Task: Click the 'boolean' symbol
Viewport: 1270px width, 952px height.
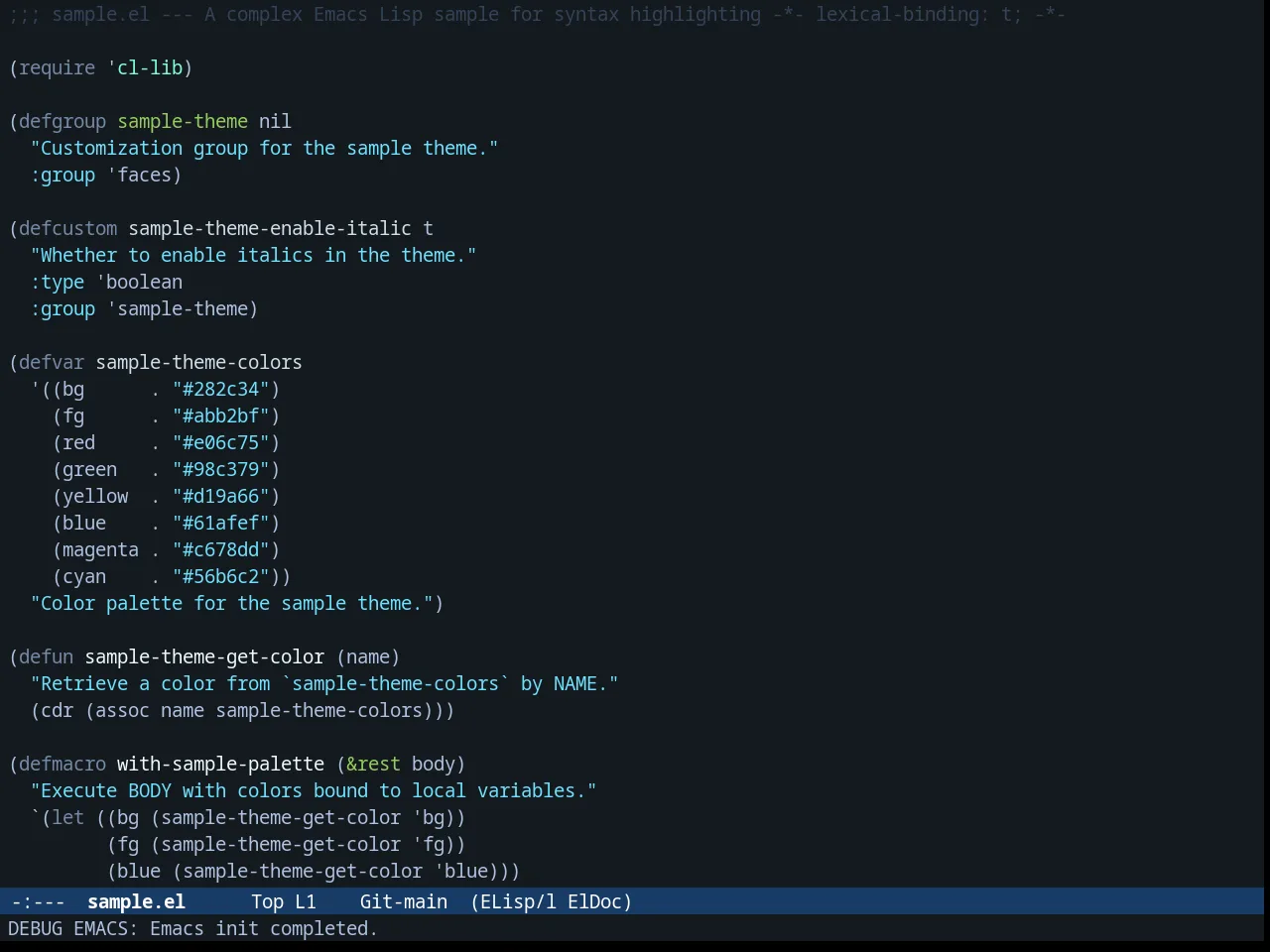Action: pyautogui.click(x=144, y=282)
